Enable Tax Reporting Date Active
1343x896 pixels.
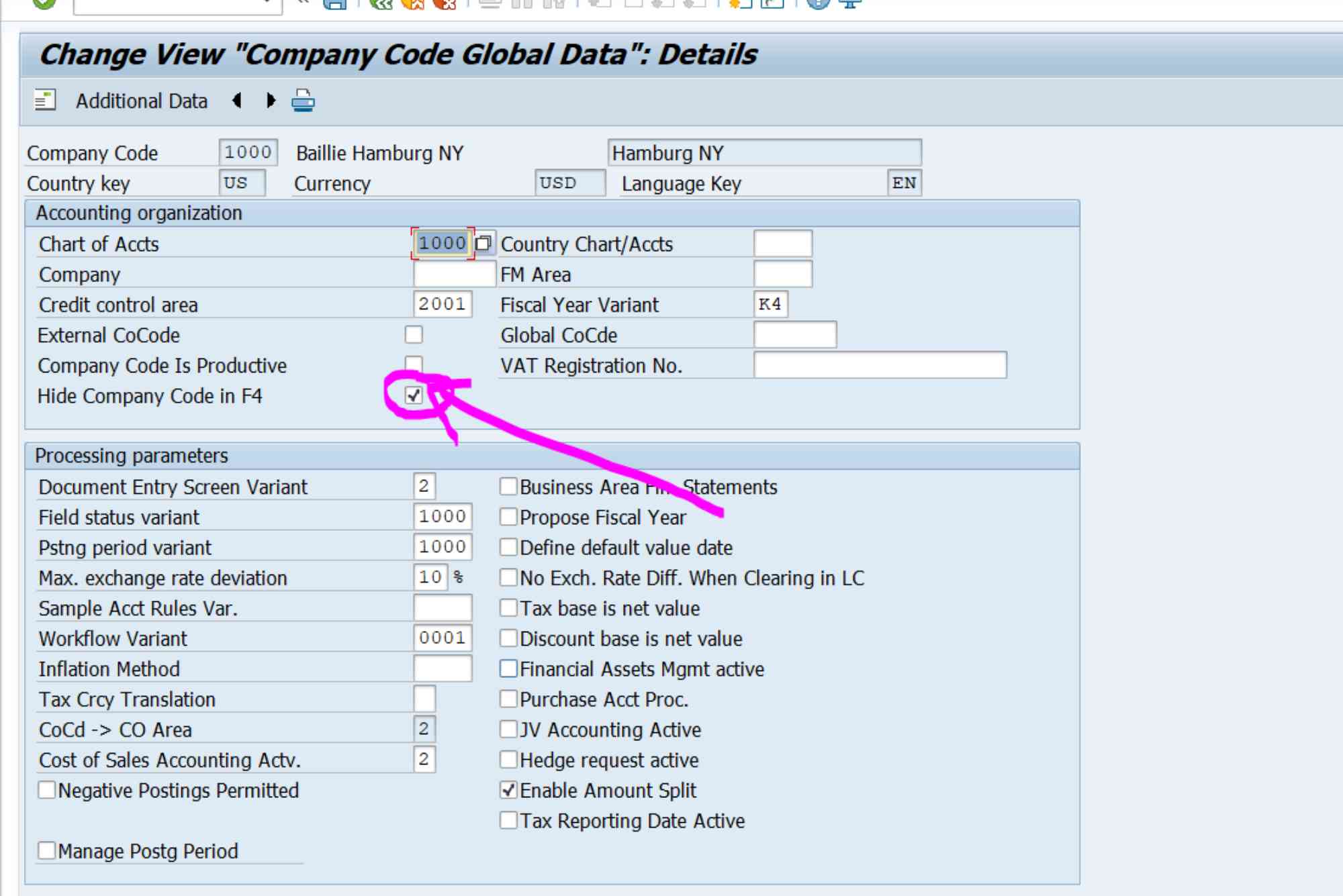point(508,820)
